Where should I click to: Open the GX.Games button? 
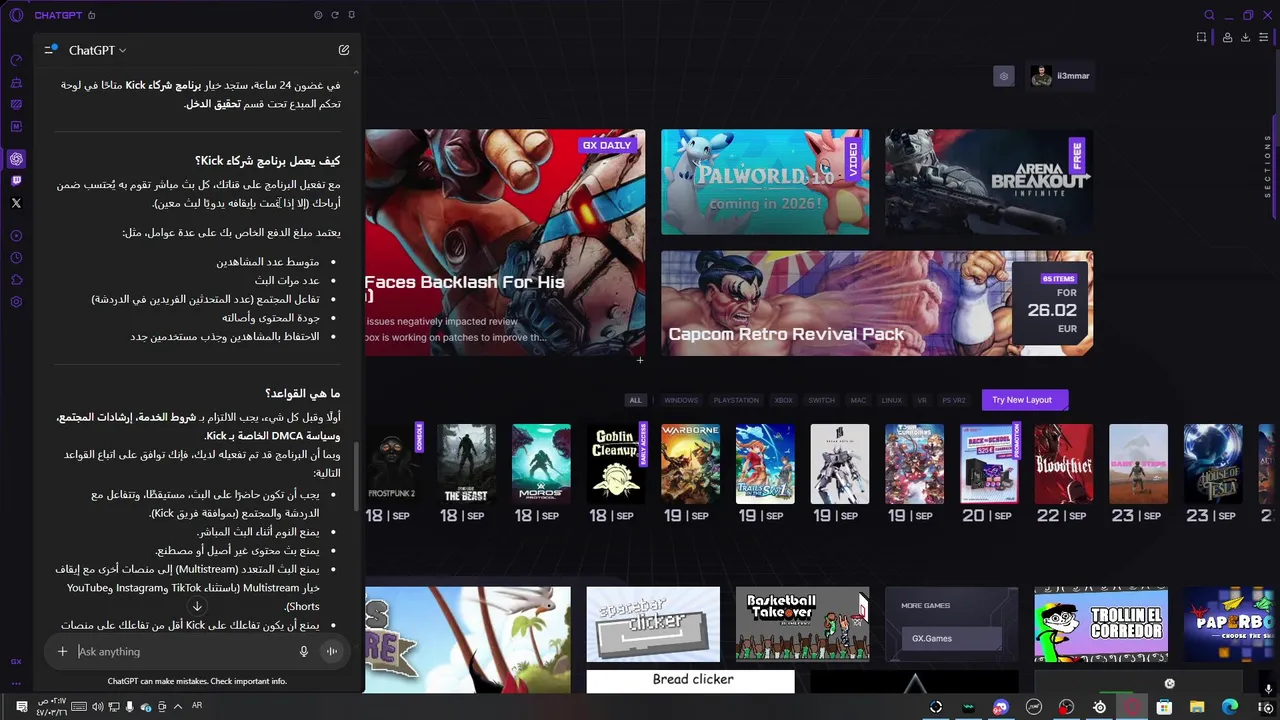pos(951,639)
